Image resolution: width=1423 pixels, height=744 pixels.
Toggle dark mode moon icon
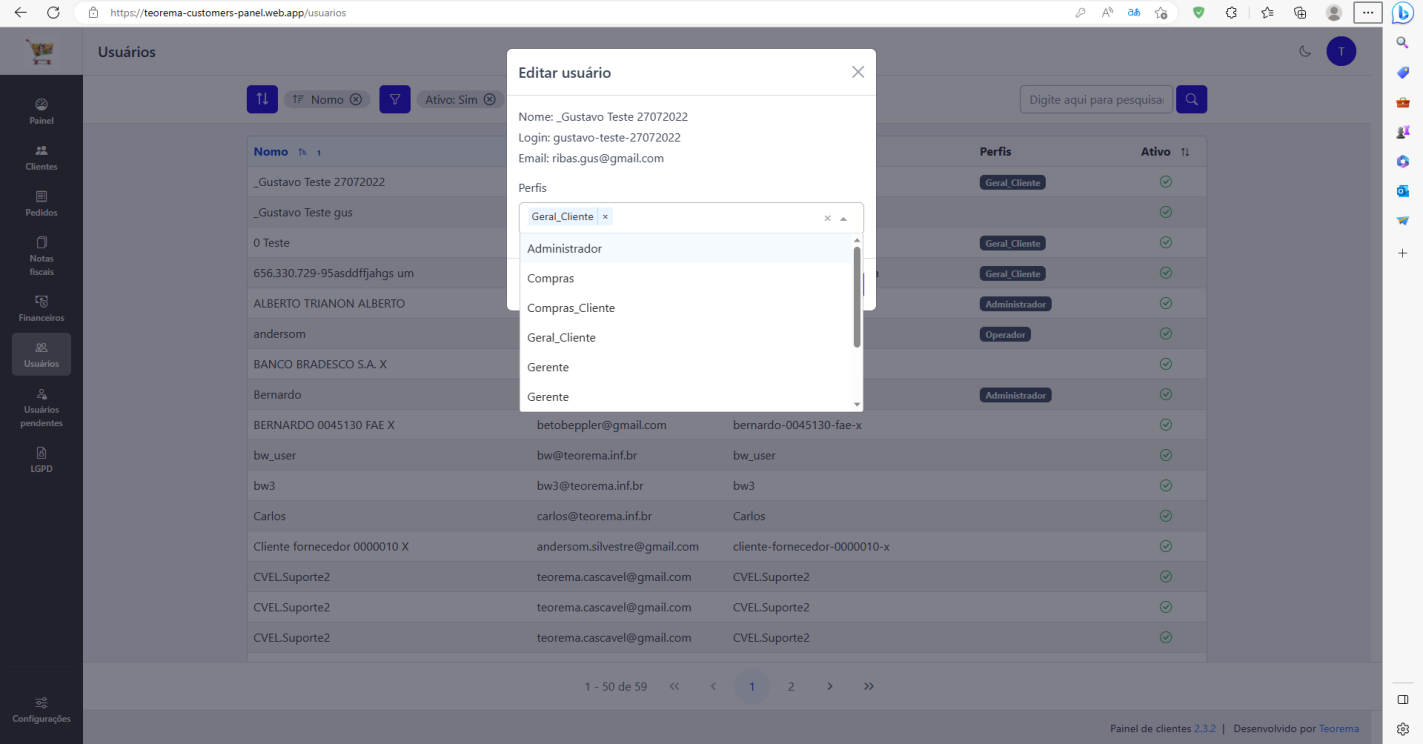click(1305, 51)
